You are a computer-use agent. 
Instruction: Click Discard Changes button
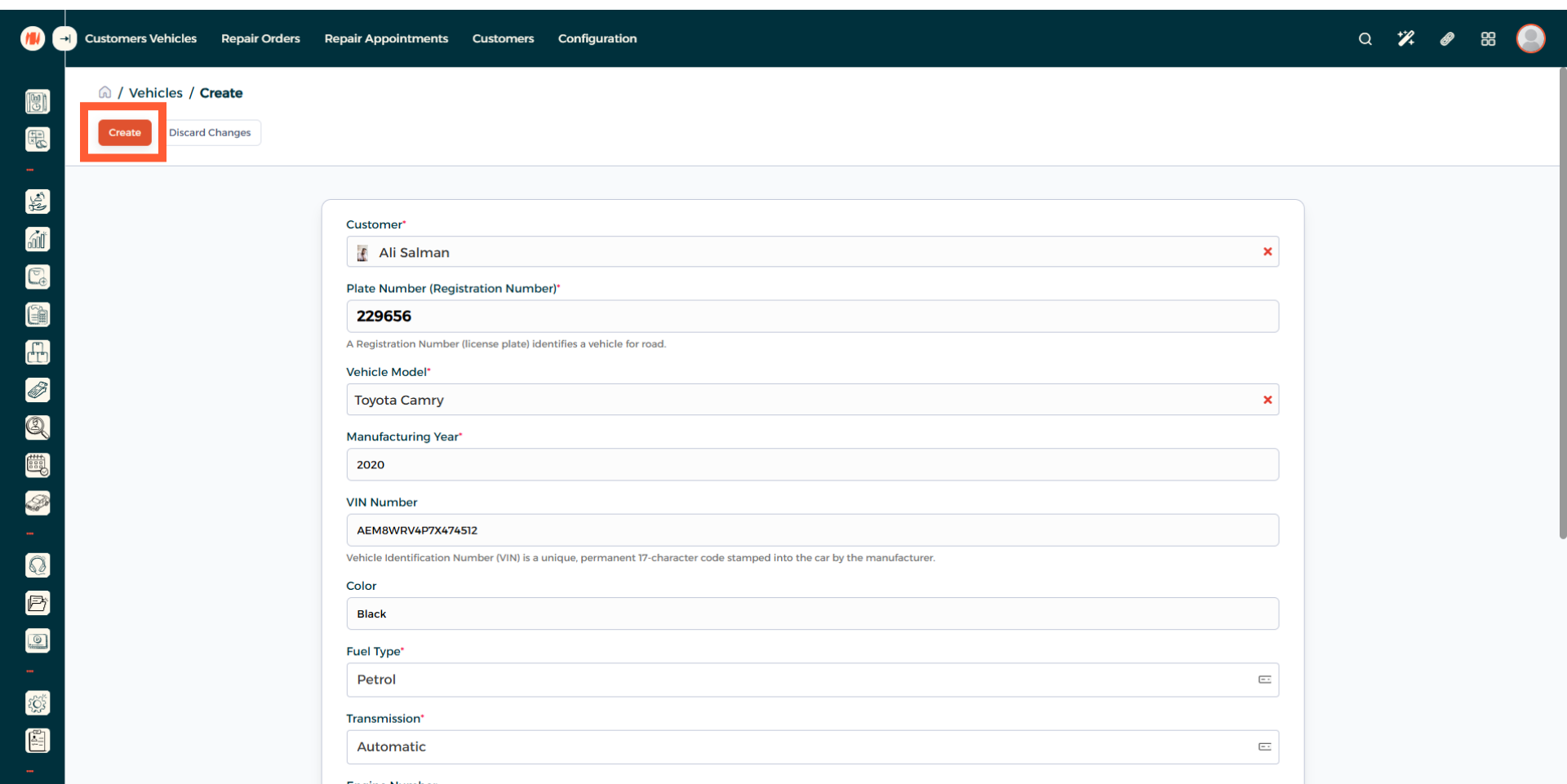pos(210,132)
